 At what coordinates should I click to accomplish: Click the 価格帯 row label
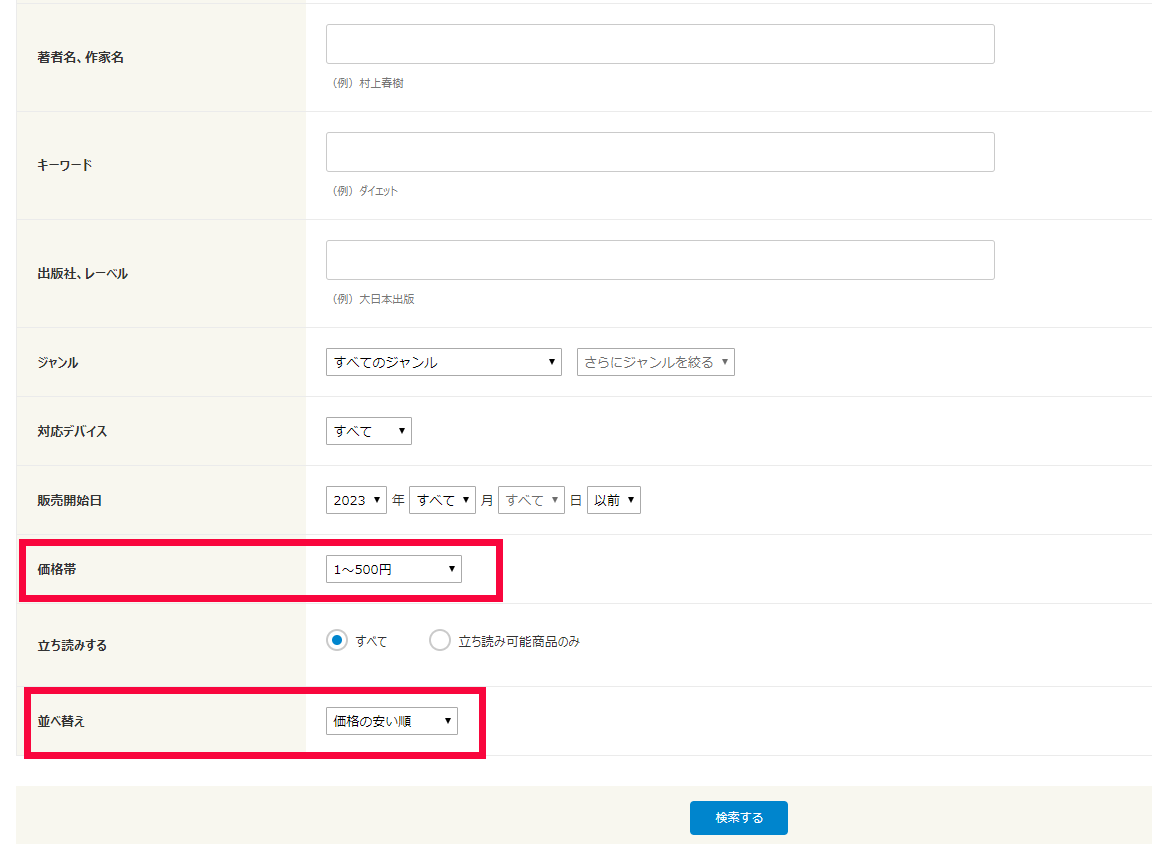(x=57, y=569)
